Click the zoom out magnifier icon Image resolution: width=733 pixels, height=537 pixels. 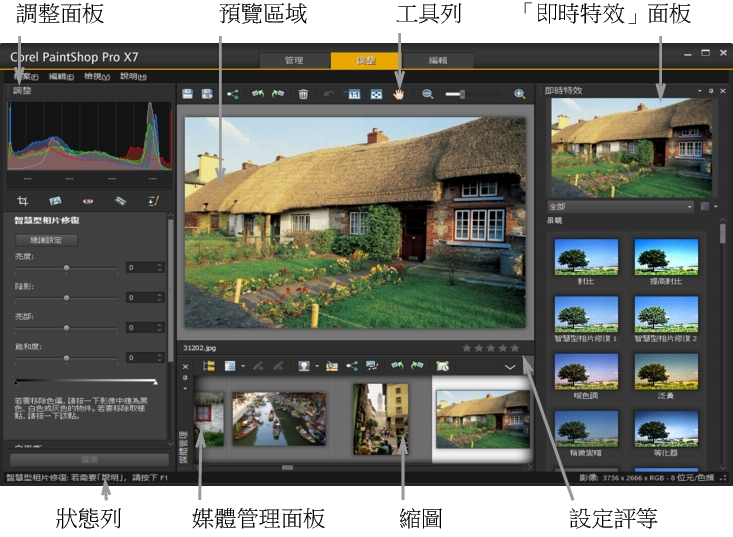tap(427, 94)
